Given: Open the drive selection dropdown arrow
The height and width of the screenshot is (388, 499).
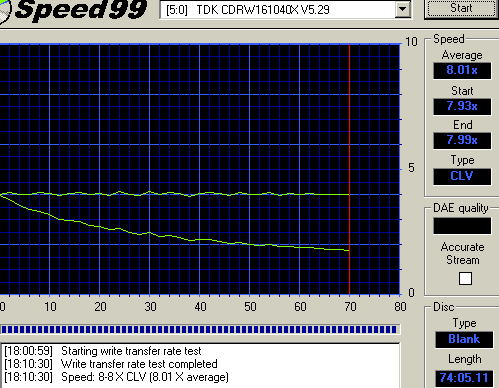Looking at the screenshot, I should click(403, 9).
